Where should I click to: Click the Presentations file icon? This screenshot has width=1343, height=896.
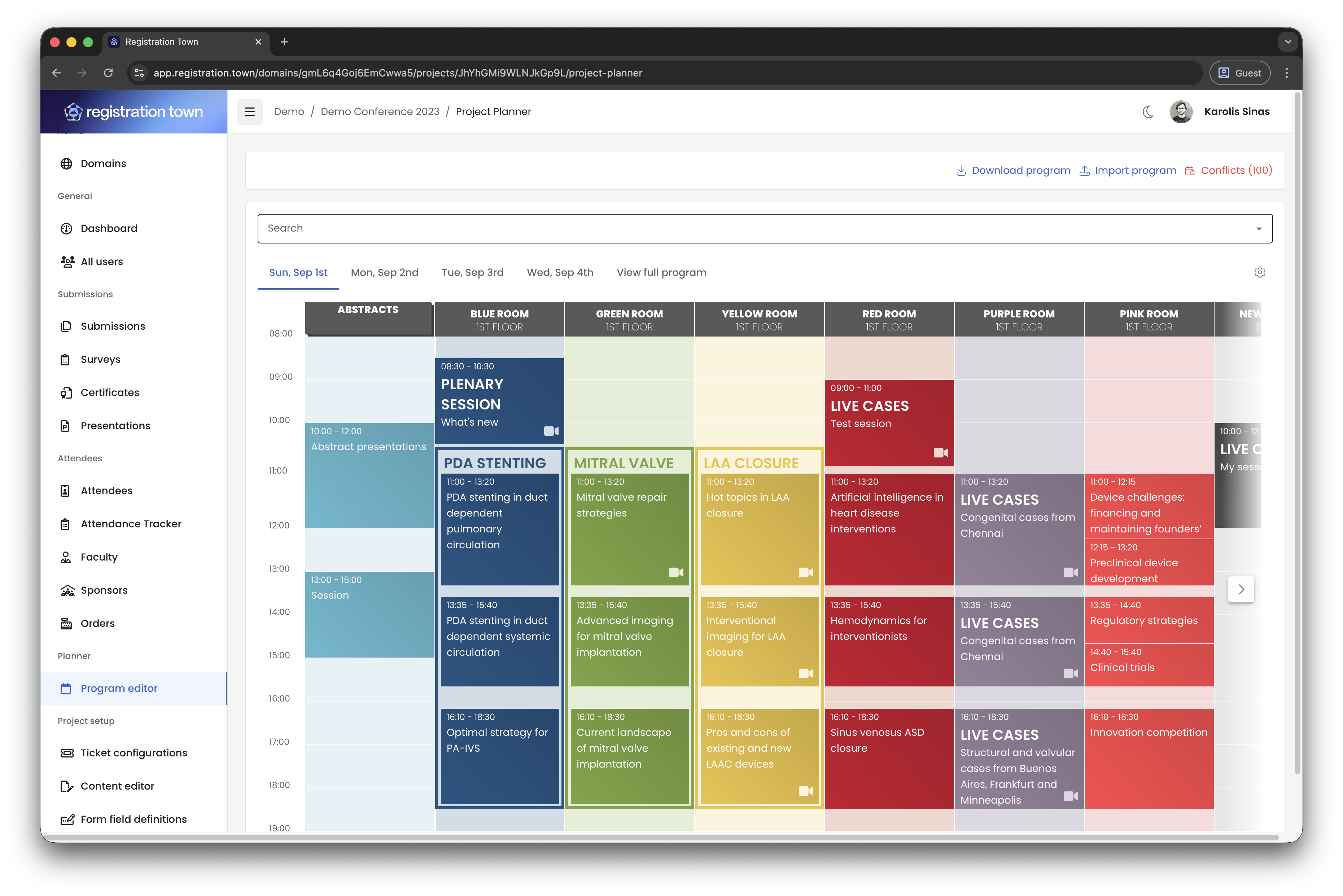coord(66,426)
